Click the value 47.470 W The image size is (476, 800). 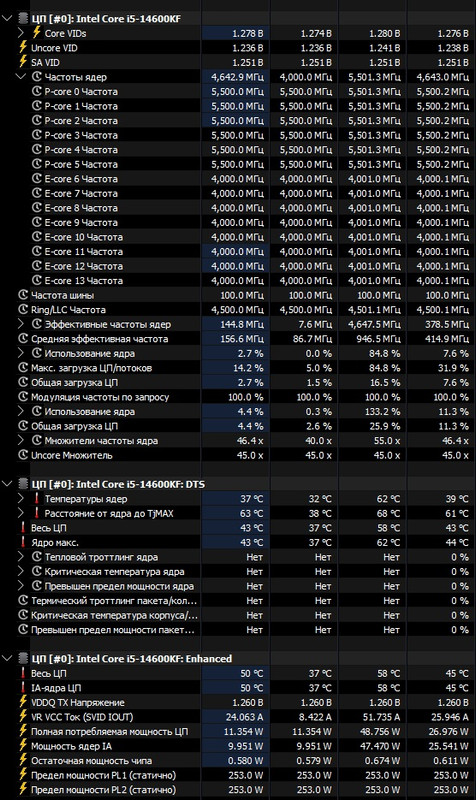tap(380, 746)
